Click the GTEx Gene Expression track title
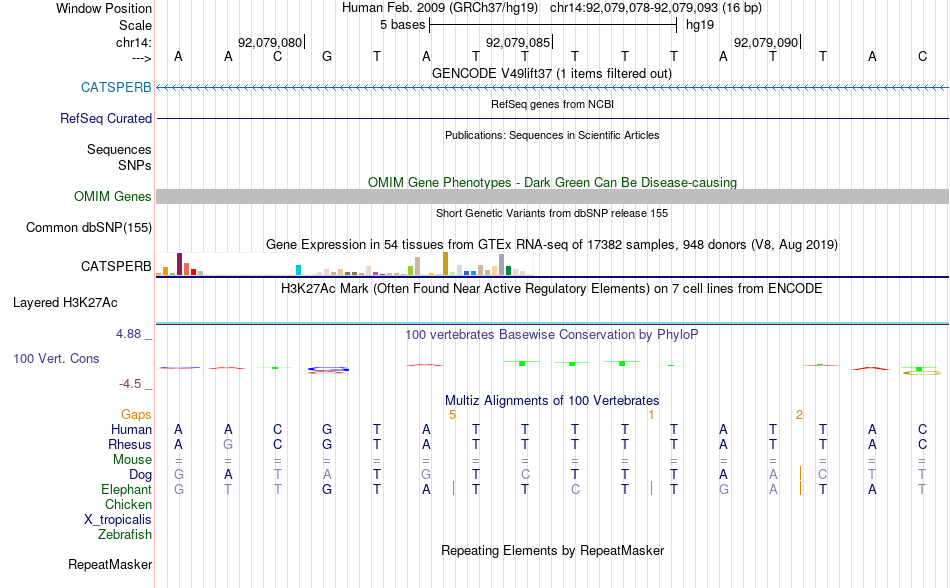 click(x=552, y=245)
